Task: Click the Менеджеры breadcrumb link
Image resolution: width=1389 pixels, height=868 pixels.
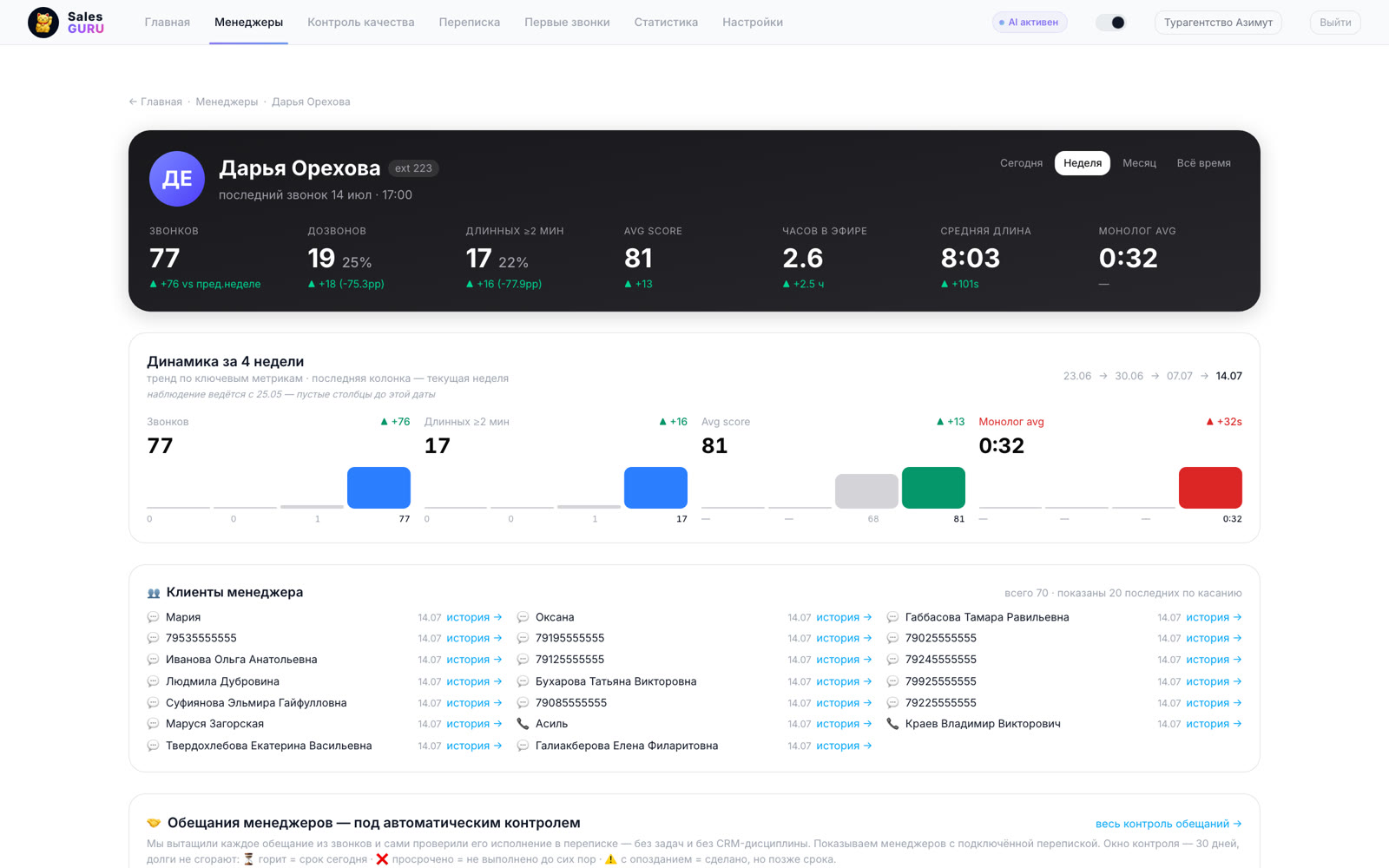Action: pyautogui.click(x=227, y=102)
